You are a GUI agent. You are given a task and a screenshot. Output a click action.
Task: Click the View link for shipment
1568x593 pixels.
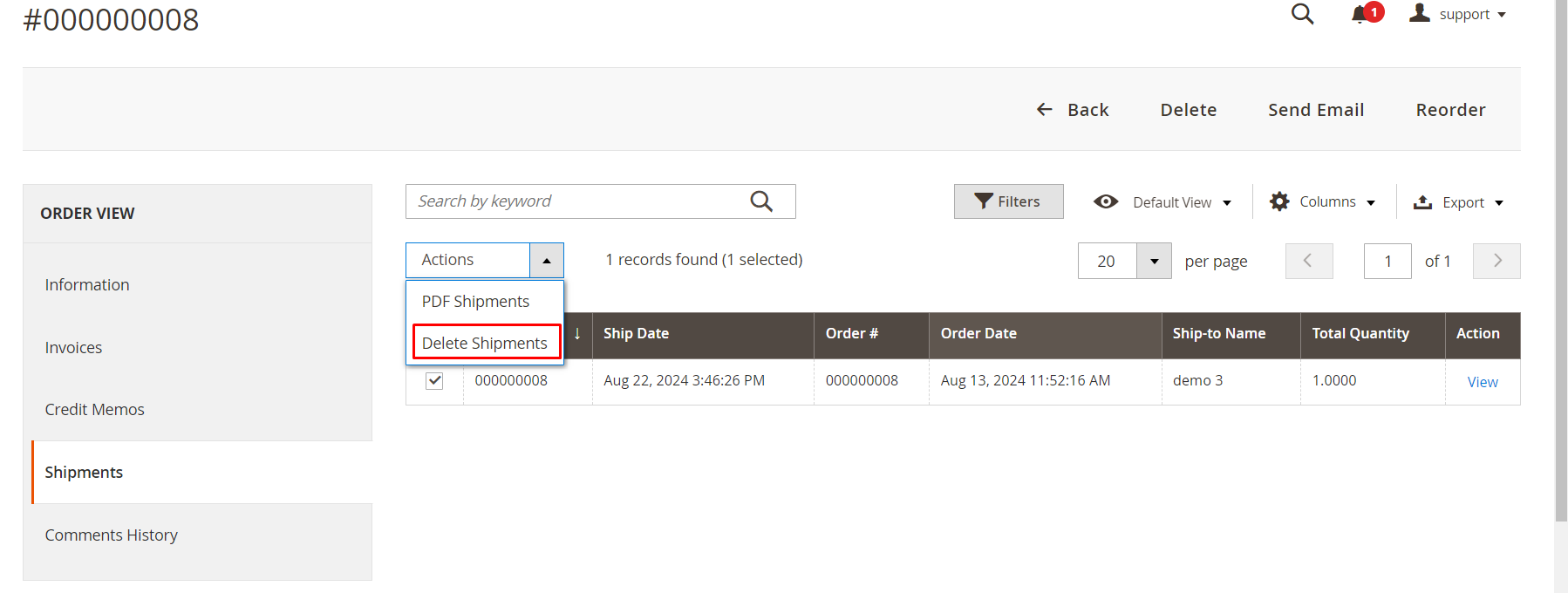pos(1482,382)
